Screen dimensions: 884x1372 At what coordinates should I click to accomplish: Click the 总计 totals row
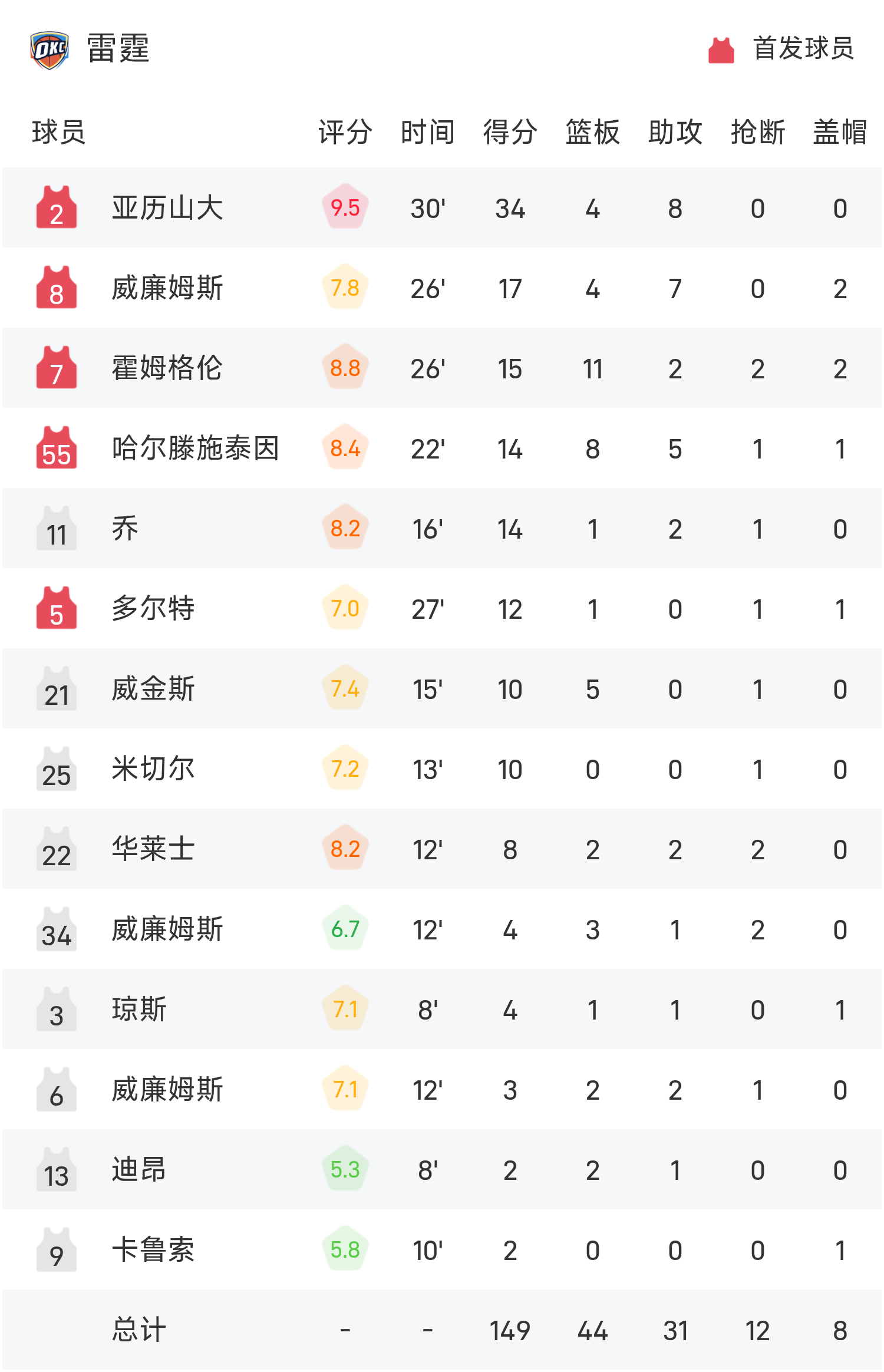point(139,1330)
